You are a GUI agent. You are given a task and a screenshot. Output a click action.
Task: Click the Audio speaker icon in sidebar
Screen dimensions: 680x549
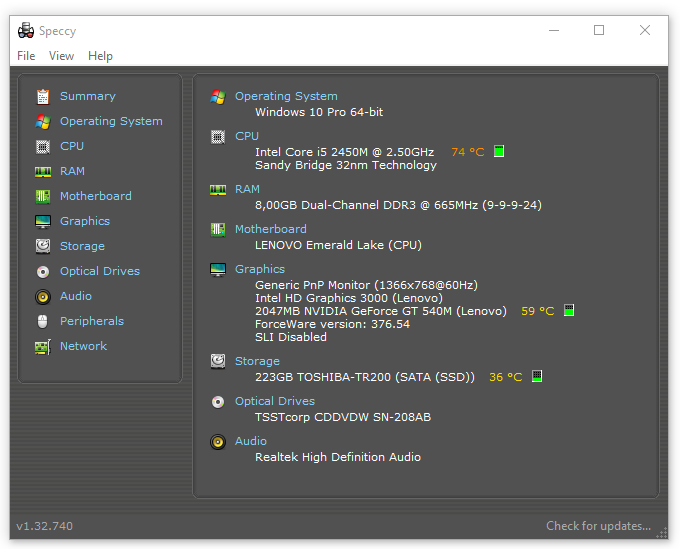(x=43, y=297)
